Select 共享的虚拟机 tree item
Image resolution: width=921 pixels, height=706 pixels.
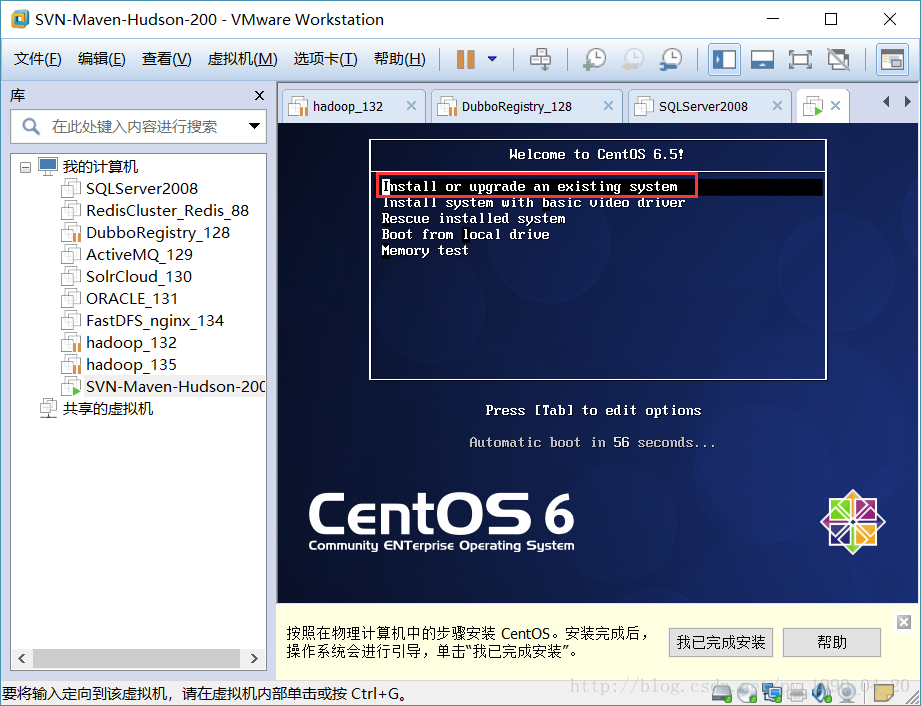coord(107,409)
